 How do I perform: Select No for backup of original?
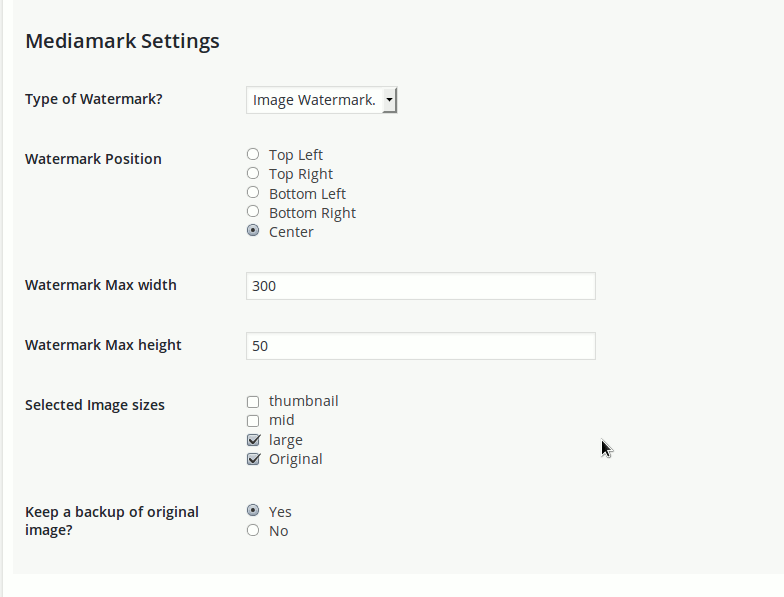253,530
